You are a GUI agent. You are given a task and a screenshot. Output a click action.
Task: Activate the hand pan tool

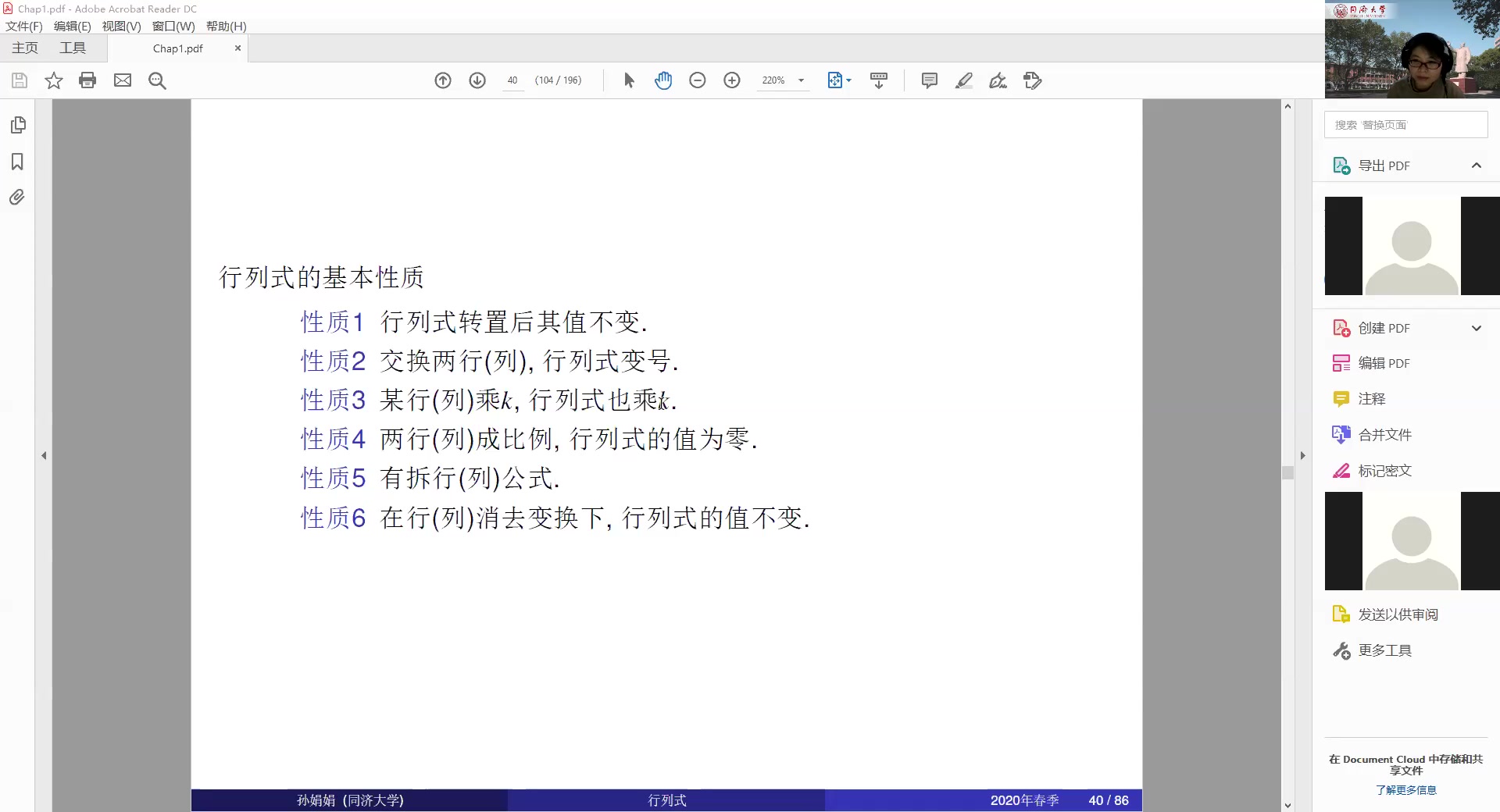click(x=663, y=80)
